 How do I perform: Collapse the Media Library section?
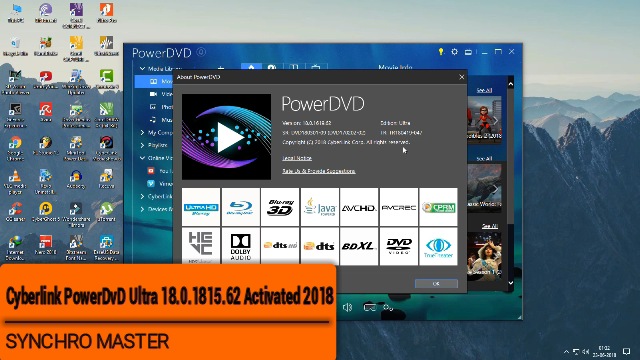click(x=142, y=69)
